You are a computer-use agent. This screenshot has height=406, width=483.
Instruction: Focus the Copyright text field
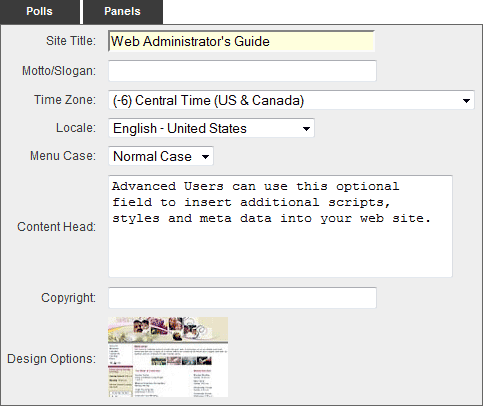click(x=242, y=298)
